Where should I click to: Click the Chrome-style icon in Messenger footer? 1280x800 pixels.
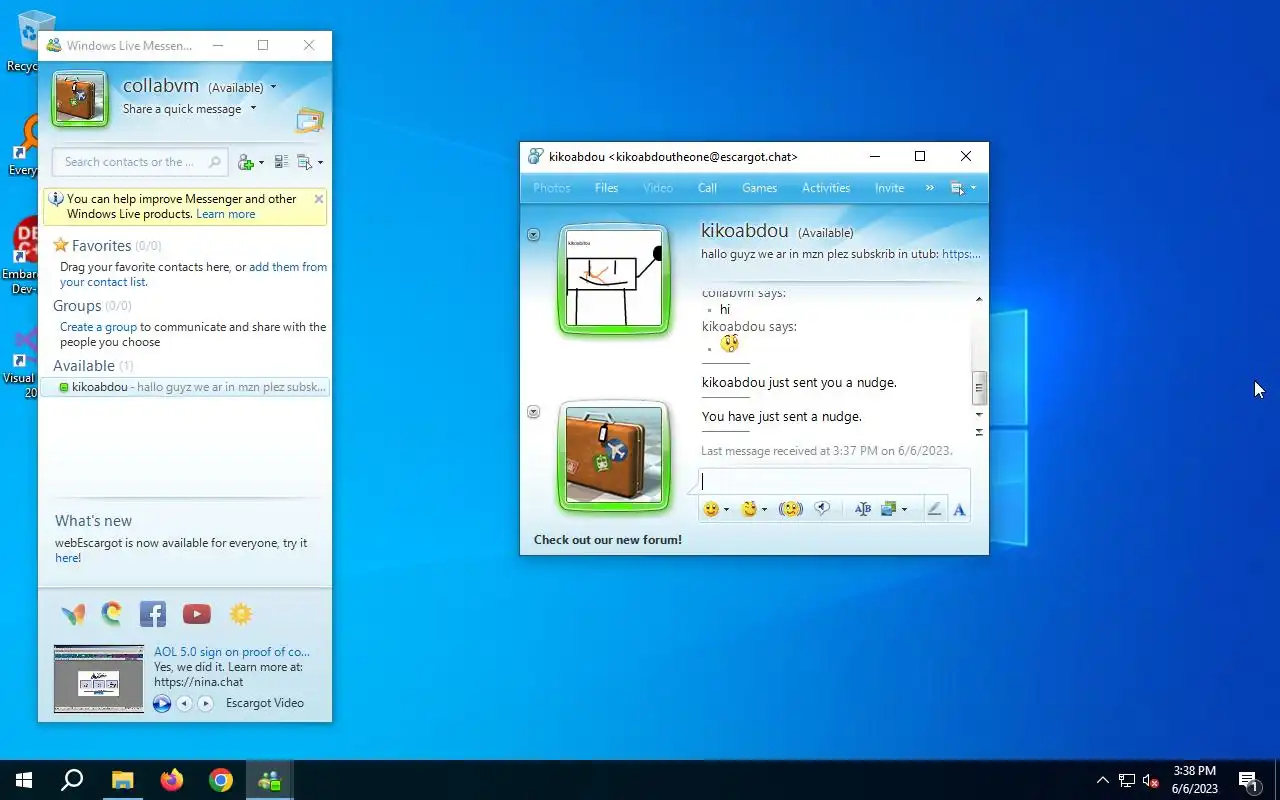[112, 614]
